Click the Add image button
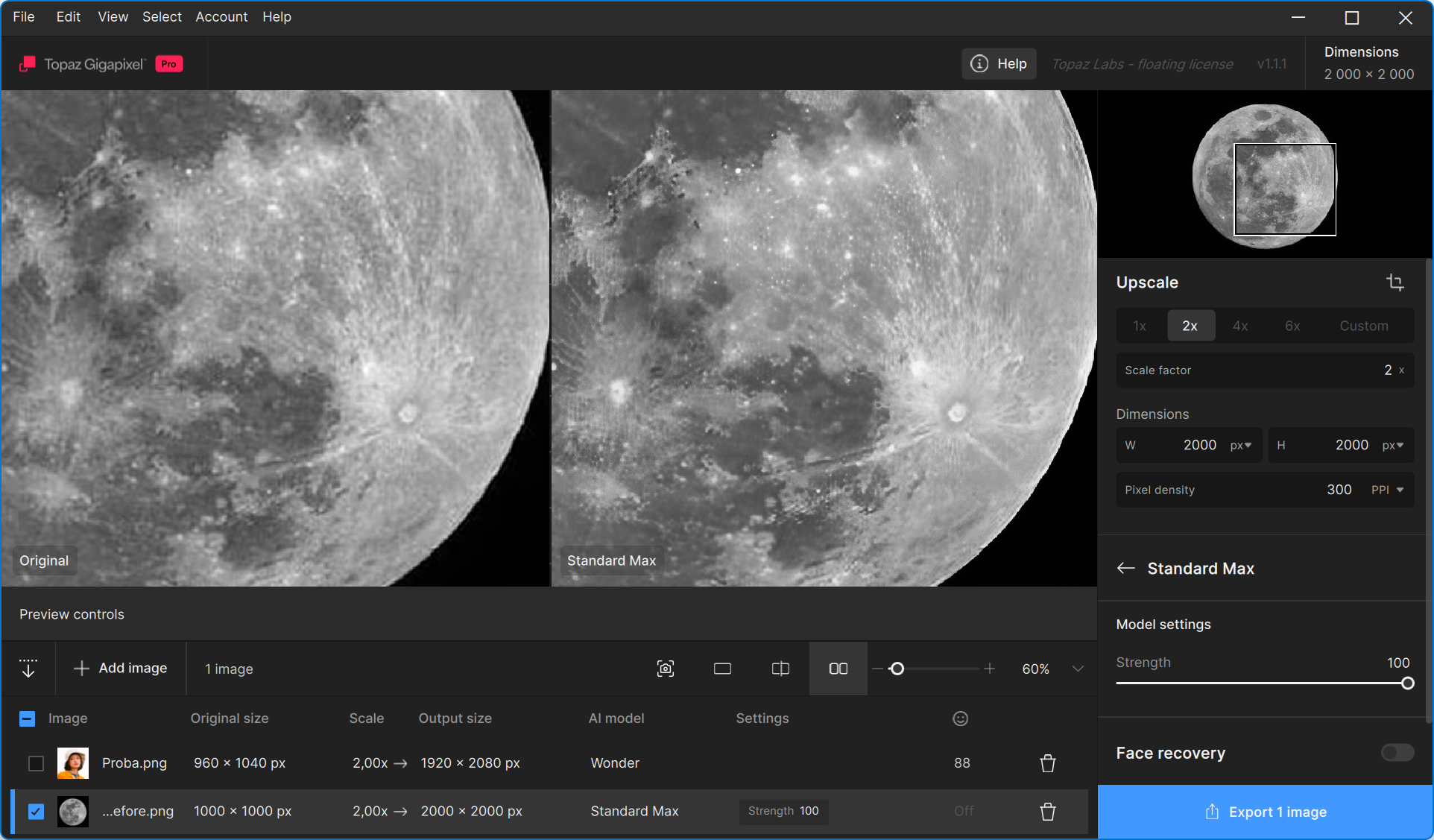 coord(121,669)
